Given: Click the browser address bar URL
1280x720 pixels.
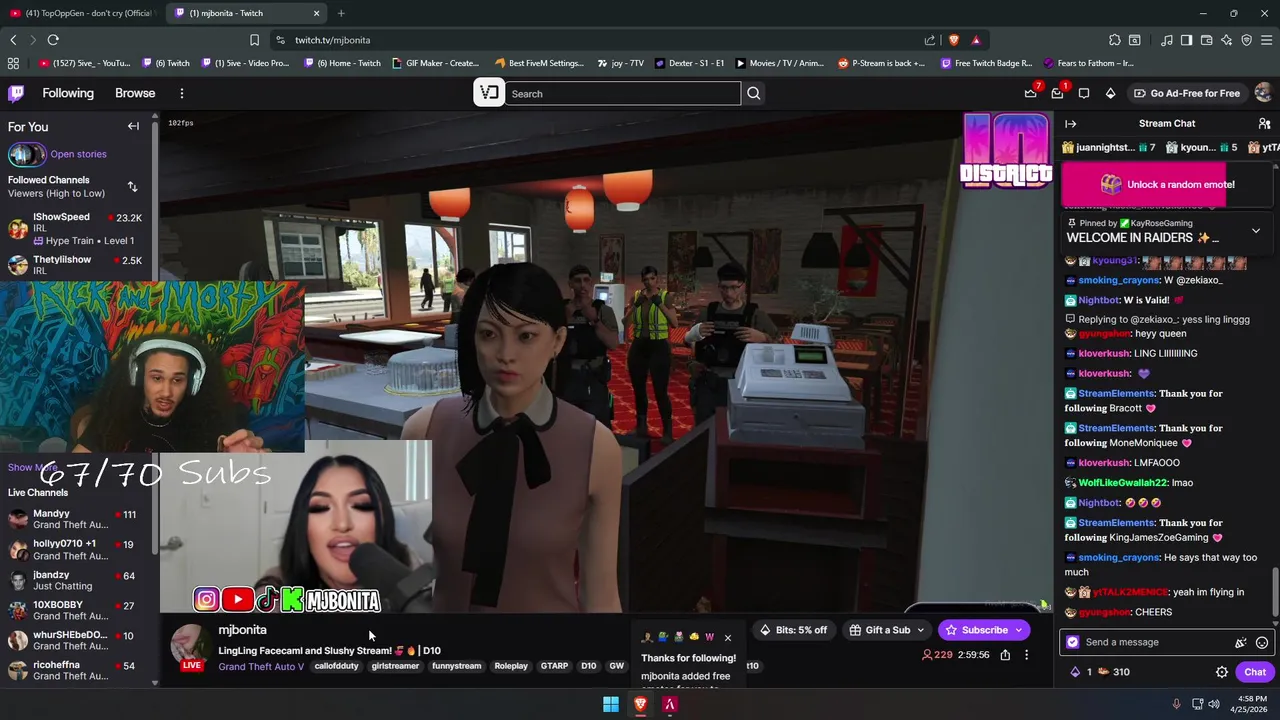Looking at the screenshot, I should point(332,40).
